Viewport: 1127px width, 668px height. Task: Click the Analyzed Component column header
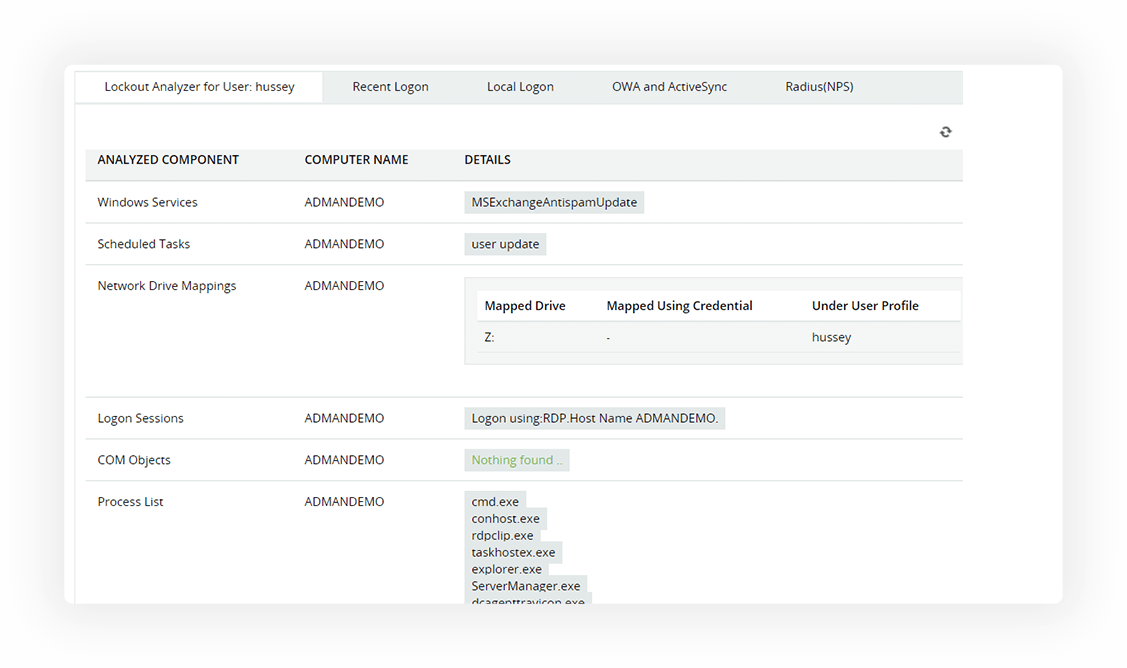point(168,160)
